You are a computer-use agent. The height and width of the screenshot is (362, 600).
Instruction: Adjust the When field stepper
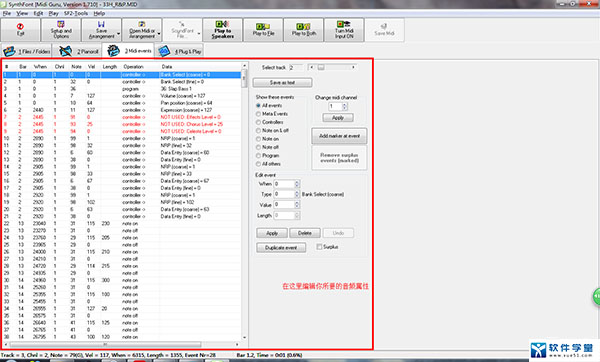tap(297, 184)
